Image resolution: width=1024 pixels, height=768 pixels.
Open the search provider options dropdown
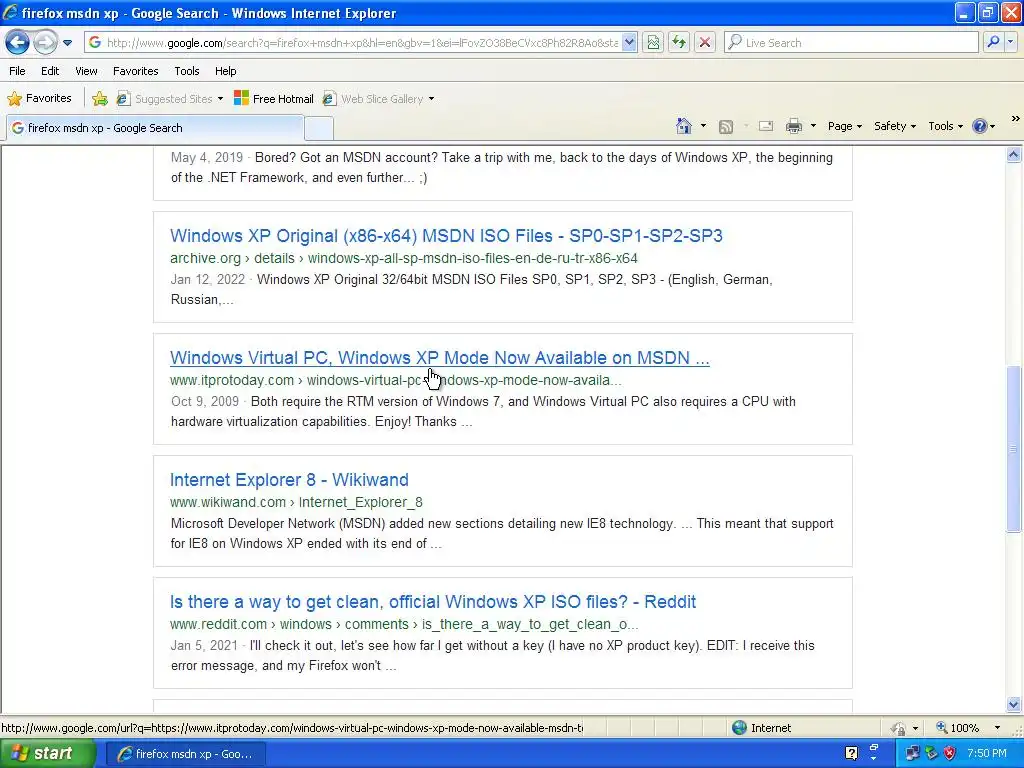pos(1011,42)
